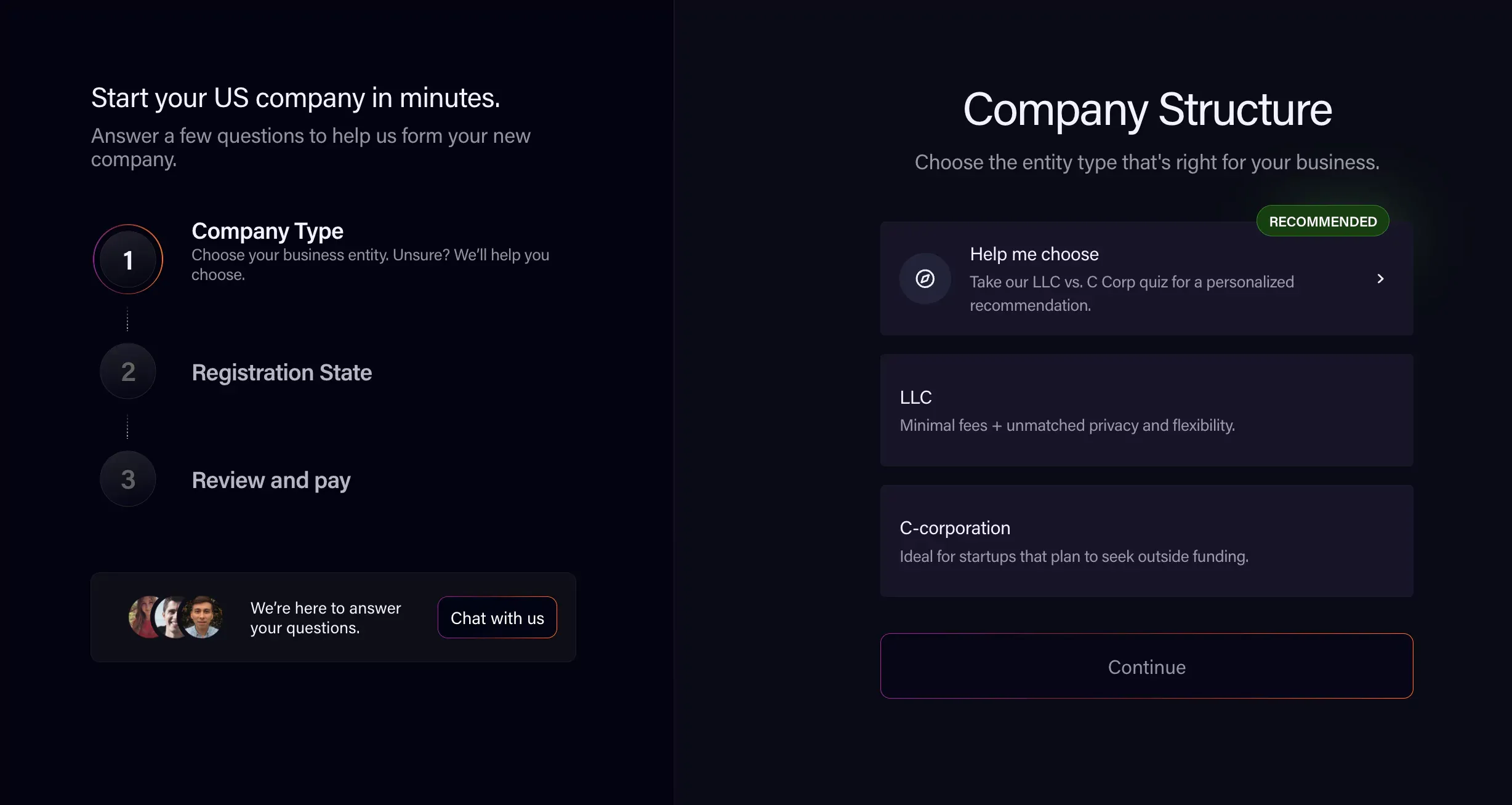Click the first support agent avatar
The height and width of the screenshot is (805, 1512).
pos(142,617)
